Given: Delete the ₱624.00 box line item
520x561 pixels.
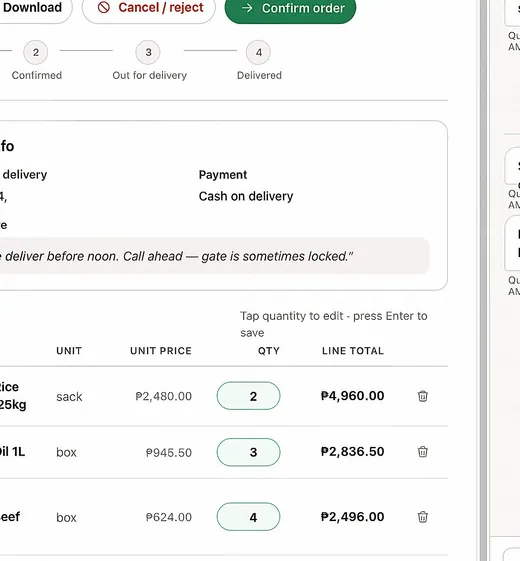Looking at the screenshot, I should [422, 517].
